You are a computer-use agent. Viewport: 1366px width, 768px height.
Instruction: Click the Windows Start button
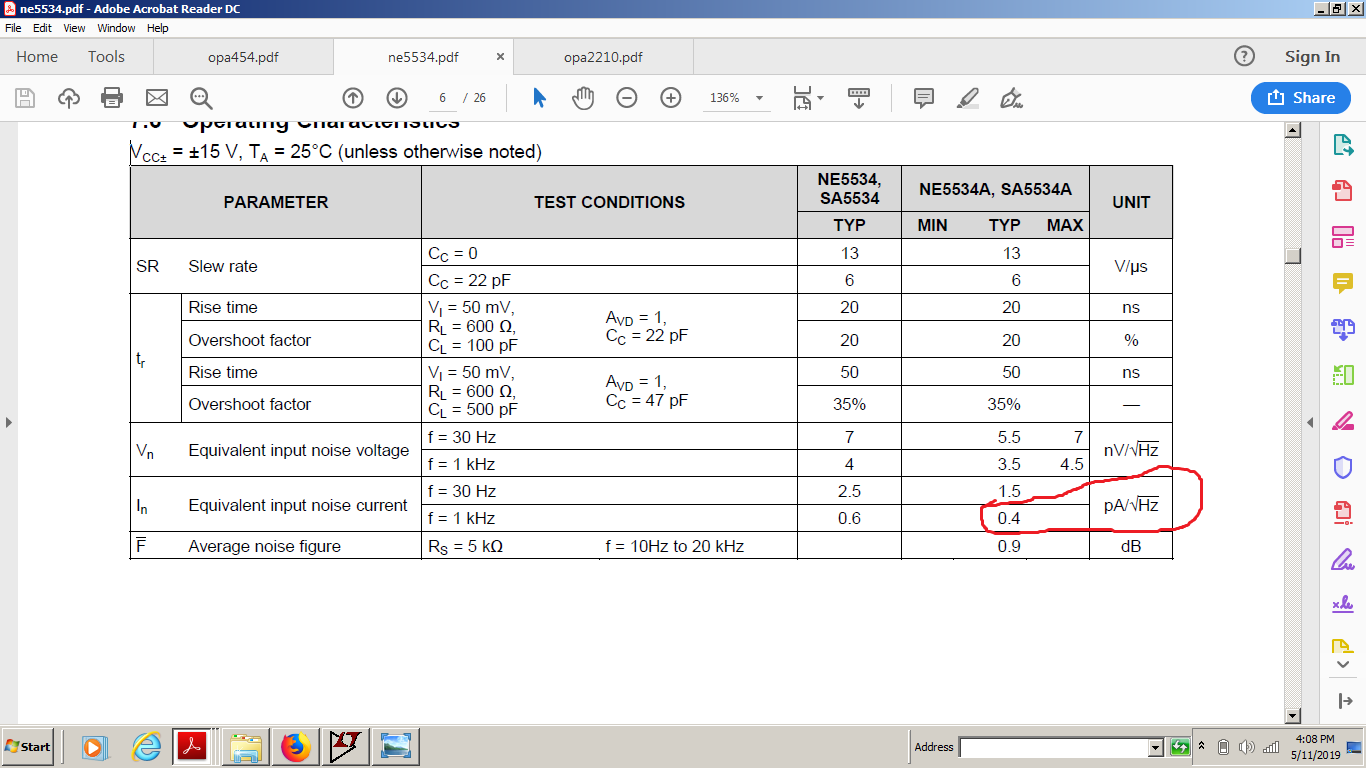28,746
